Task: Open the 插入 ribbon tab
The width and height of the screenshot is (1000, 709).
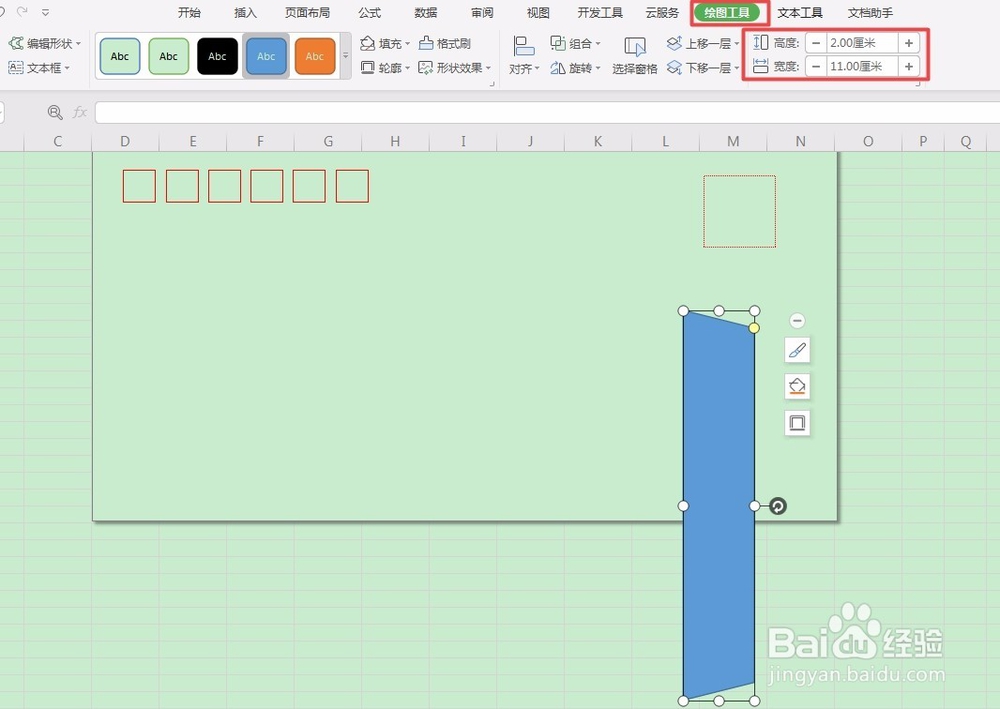Action: pyautogui.click(x=245, y=13)
